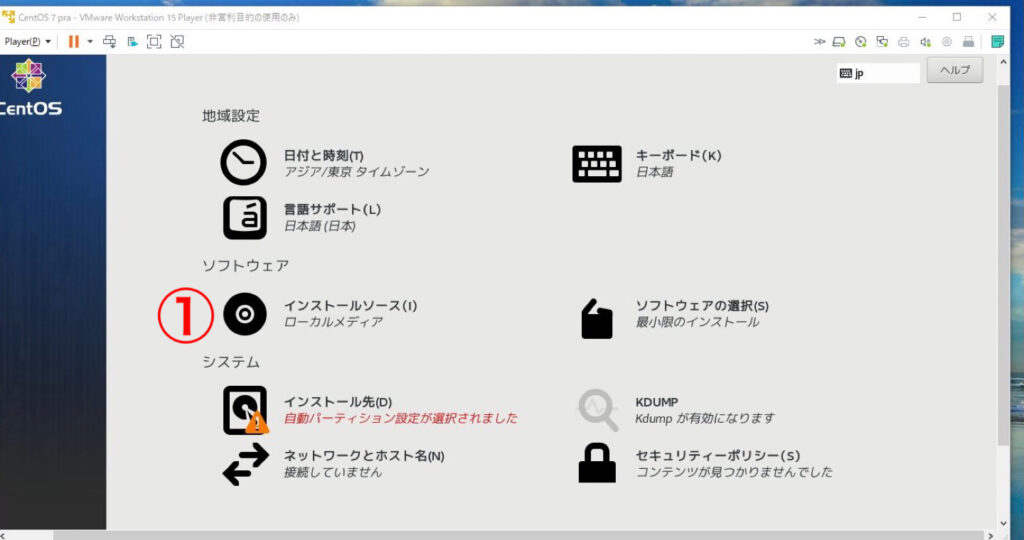Click the horizontal scrollbar's right arrow
Viewport: 1024px width, 540px height.
click(991, 536)
